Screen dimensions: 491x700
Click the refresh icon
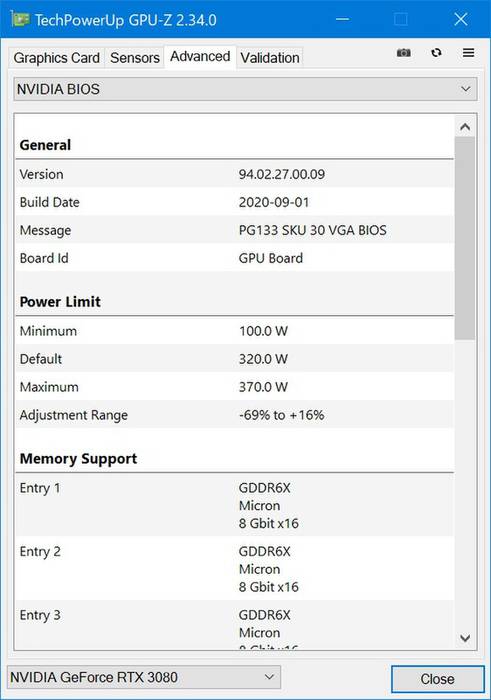pyautogui.click(x=436, y=53)
